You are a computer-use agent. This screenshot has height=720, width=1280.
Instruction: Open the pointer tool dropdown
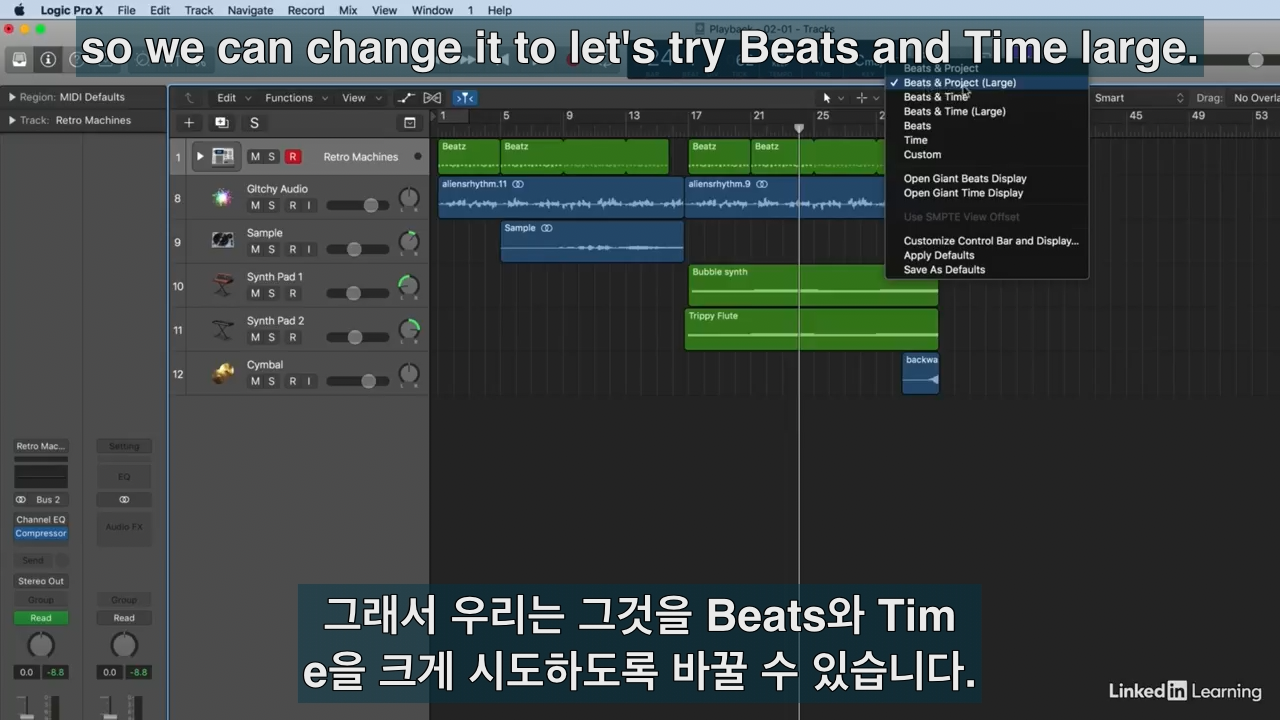[x=833, y=98]
